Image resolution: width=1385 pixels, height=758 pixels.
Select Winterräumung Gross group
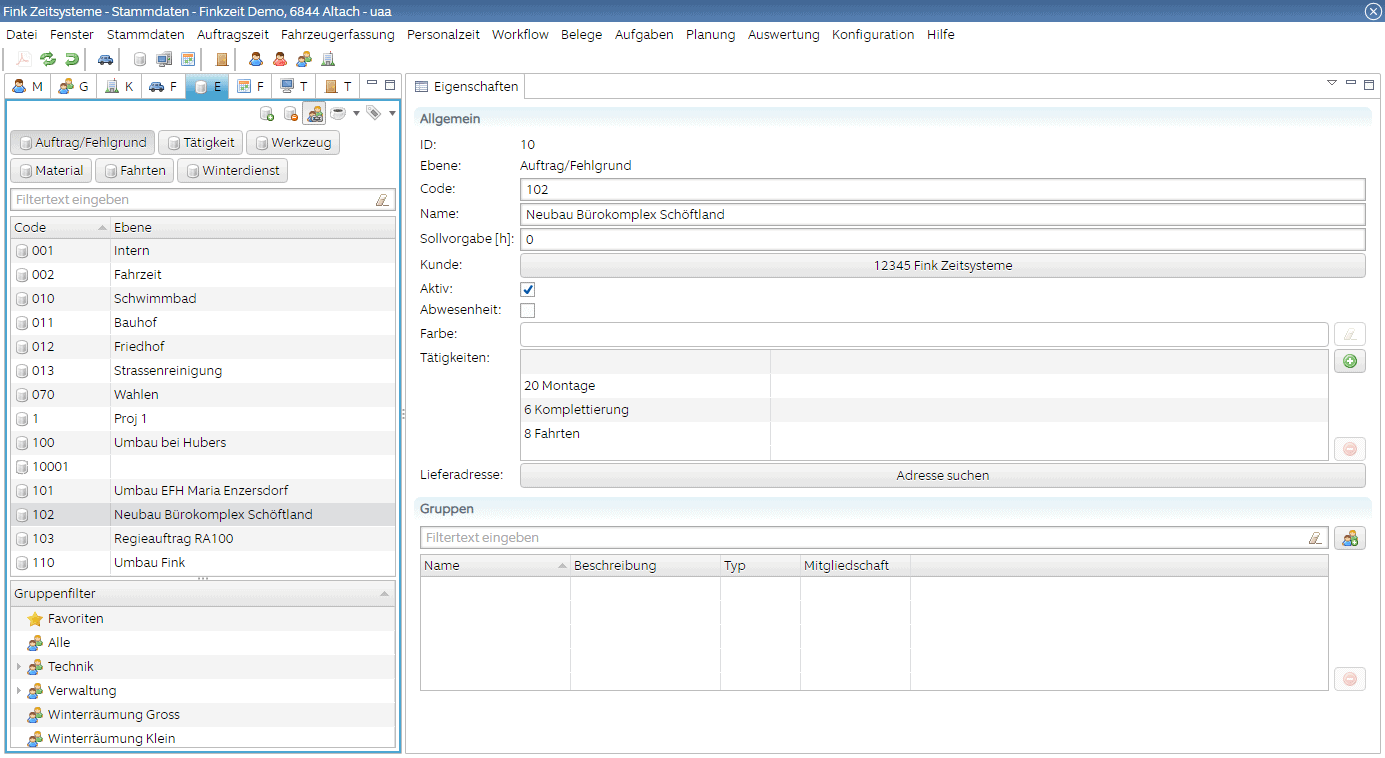pos(203,715)
